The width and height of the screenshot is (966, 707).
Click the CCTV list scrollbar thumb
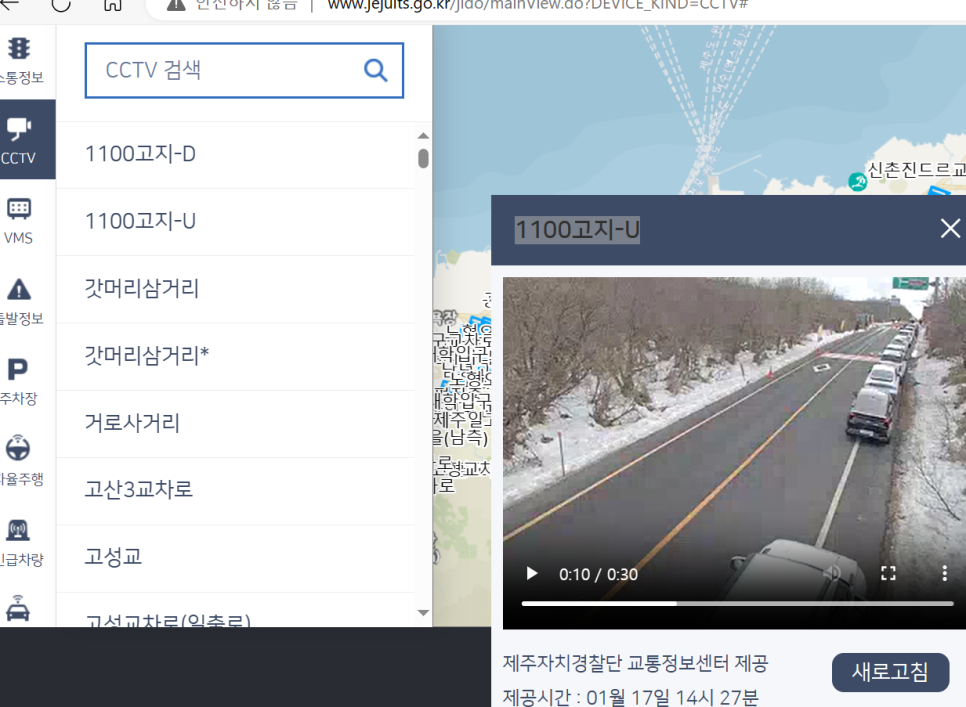(x=423, y=158)
